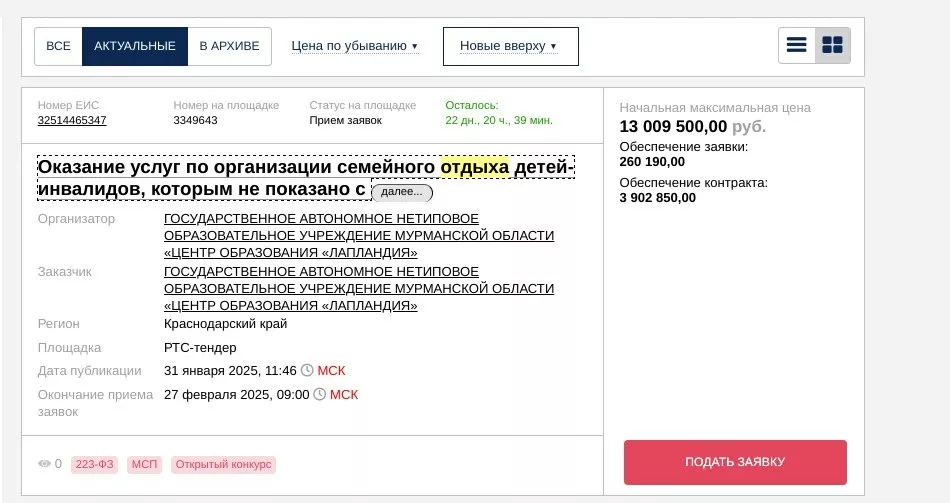Screen dimensions: 950x503
Task: Click the МСП tag
Action: pyautogui.click(x=144, y=464)
